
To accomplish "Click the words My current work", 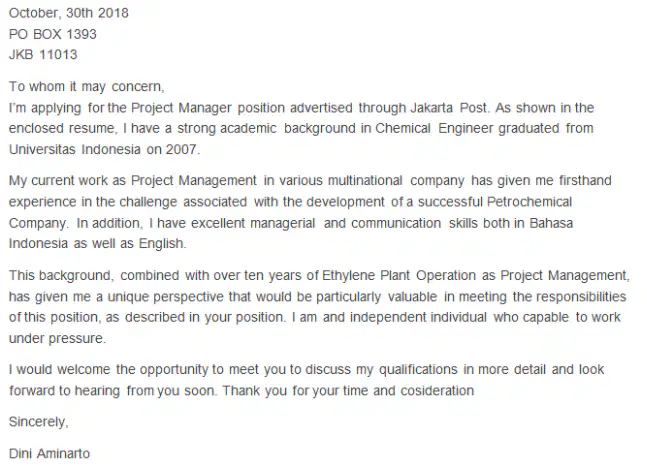I will 58,181.
